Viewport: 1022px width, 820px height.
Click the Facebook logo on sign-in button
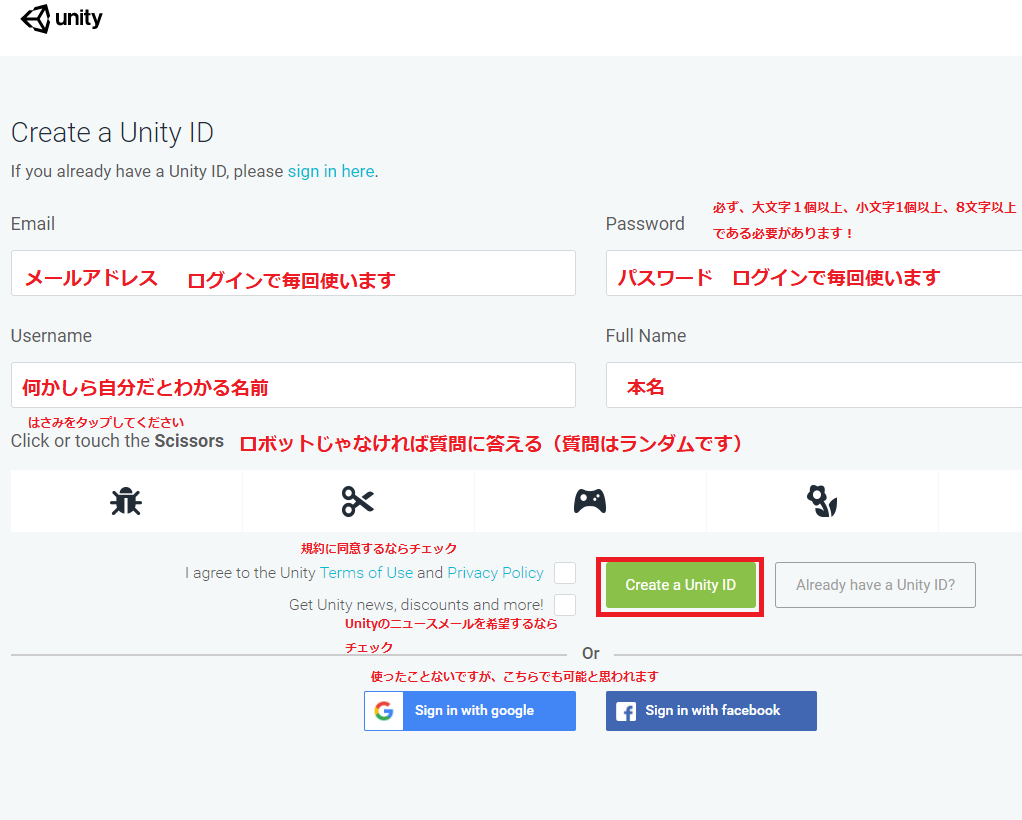click(x=626, y=711)
